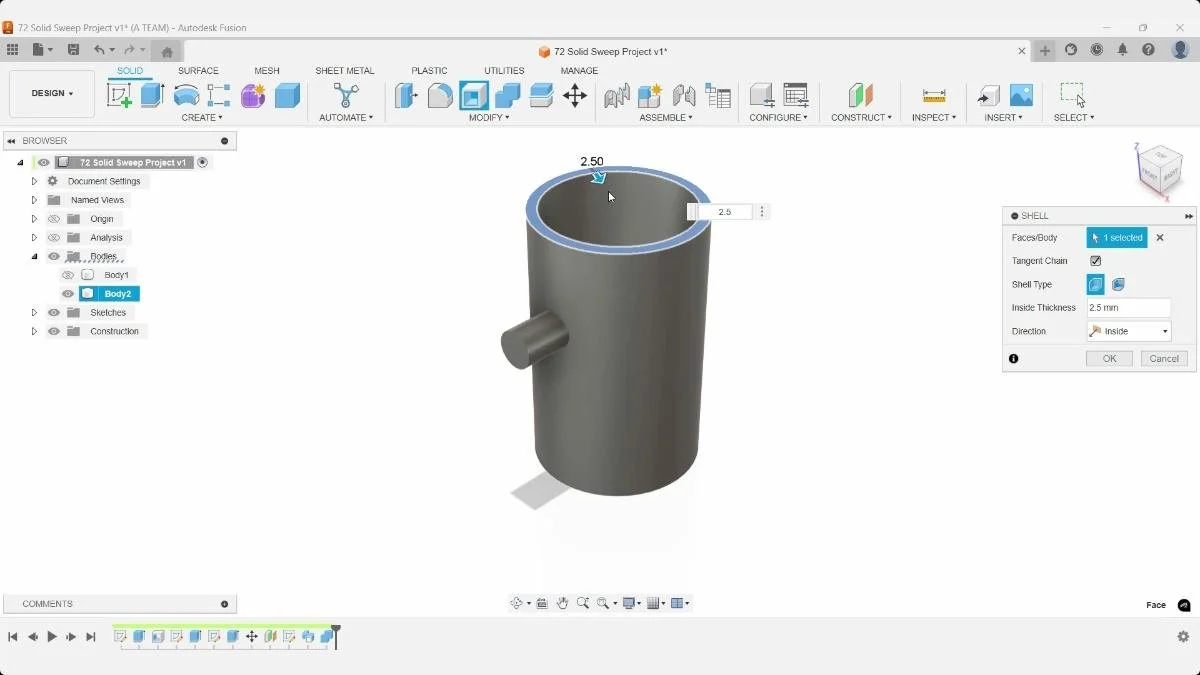Image resolution: width=1200 pixels, height=675 pixels.
Task: Open the Create Form purple icon
Action: (x=253, y=95)
